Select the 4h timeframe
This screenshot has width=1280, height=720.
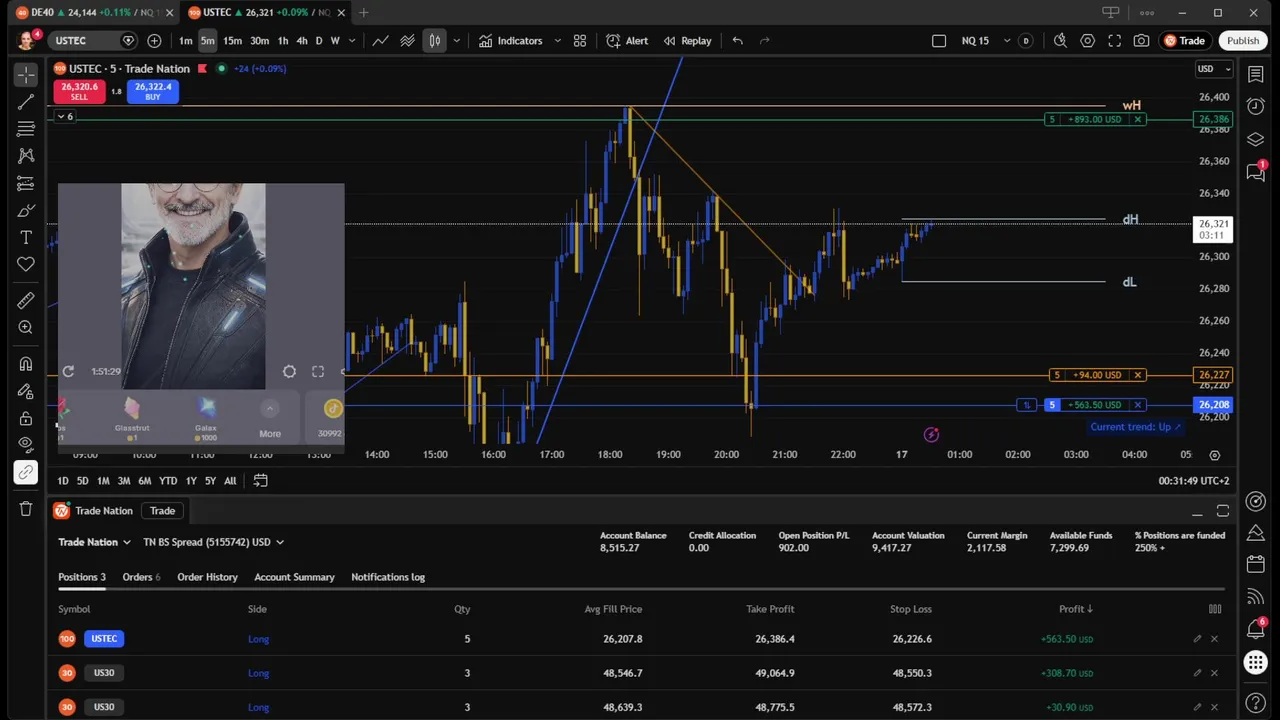[302, 41]
